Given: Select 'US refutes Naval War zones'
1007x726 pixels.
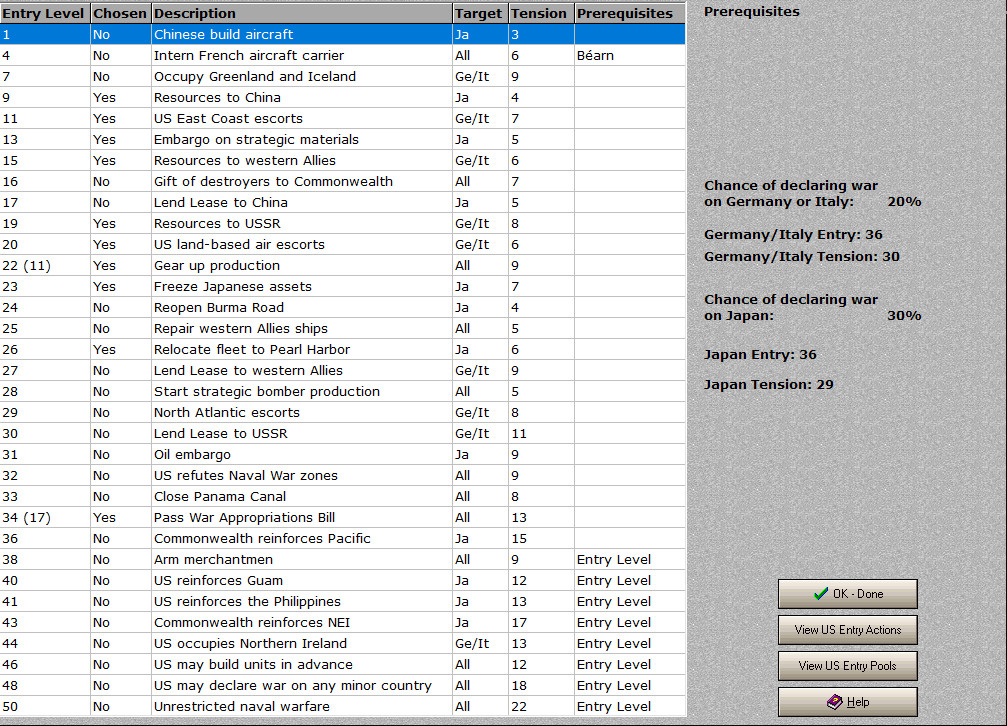Looking at the screenshot, I should (x=342, y=475).
